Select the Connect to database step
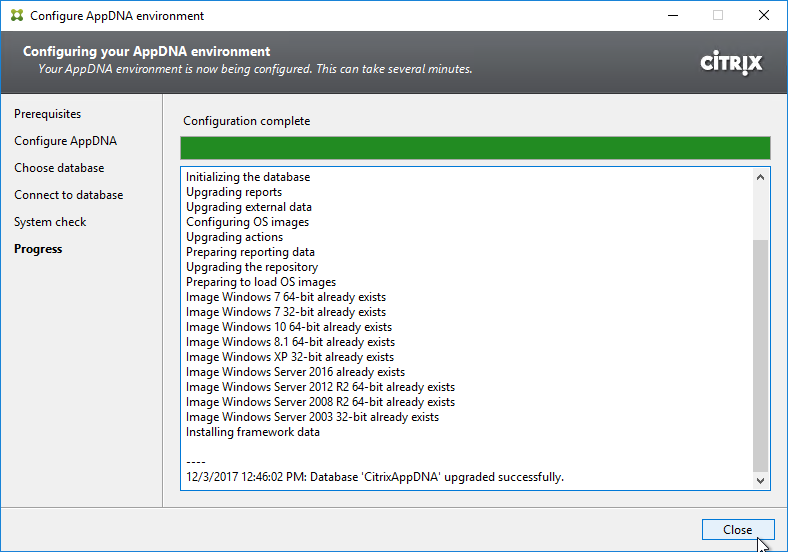The height and width of the screenshot is (552, 788). [68, 195]
